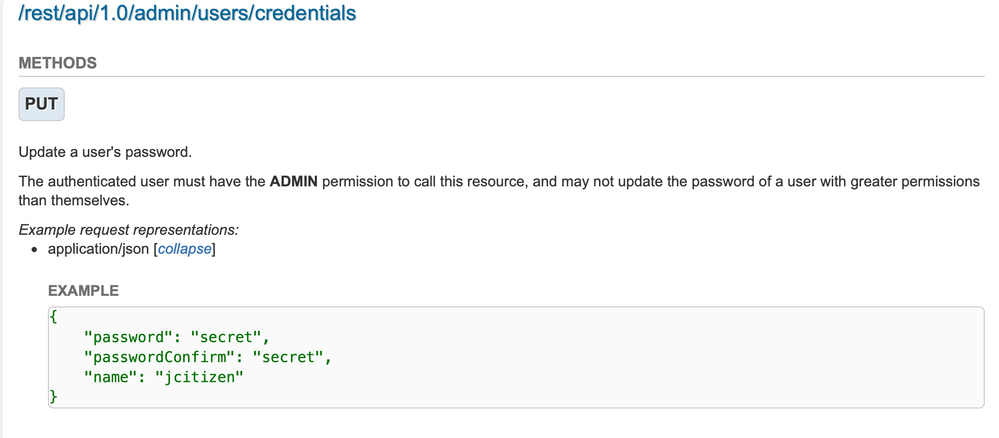The image size is (999, 438).
Task: Click the bullet before application/json
Action: [34, 250]
